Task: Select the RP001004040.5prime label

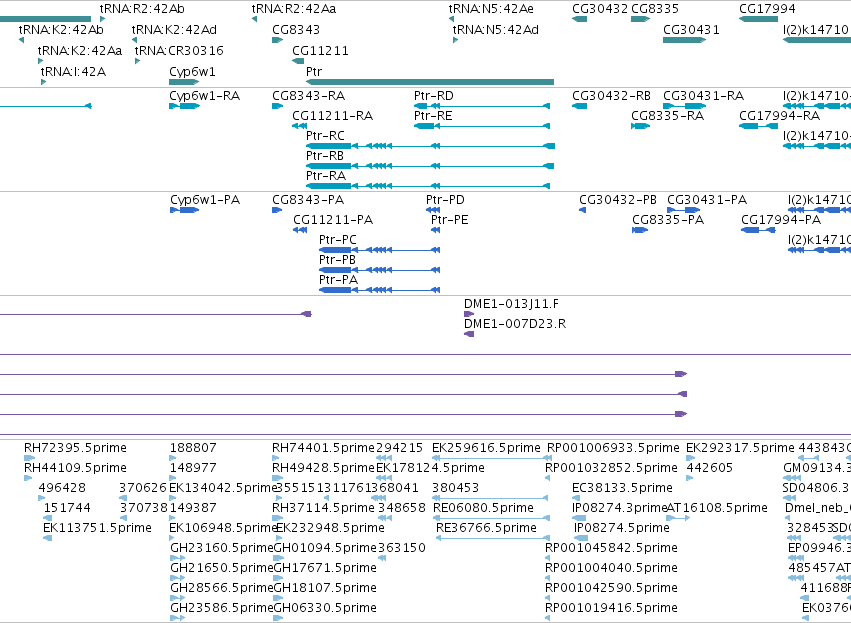Action: pyautogui.click(x=611, y=568)
